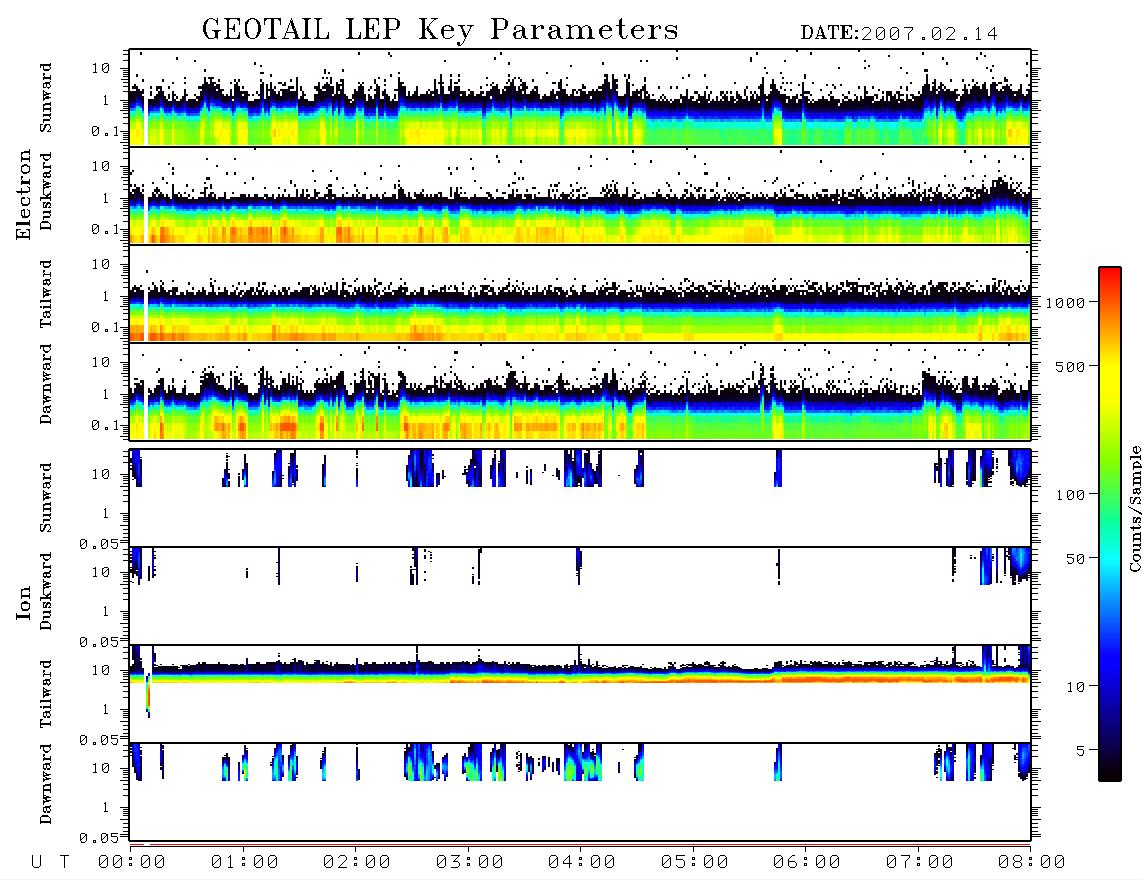Click the title "GEOTAIL LEP Key Parameters"
Image resolution: width=1142 pixels, height=880 pixels.
[x=440, y=30]
